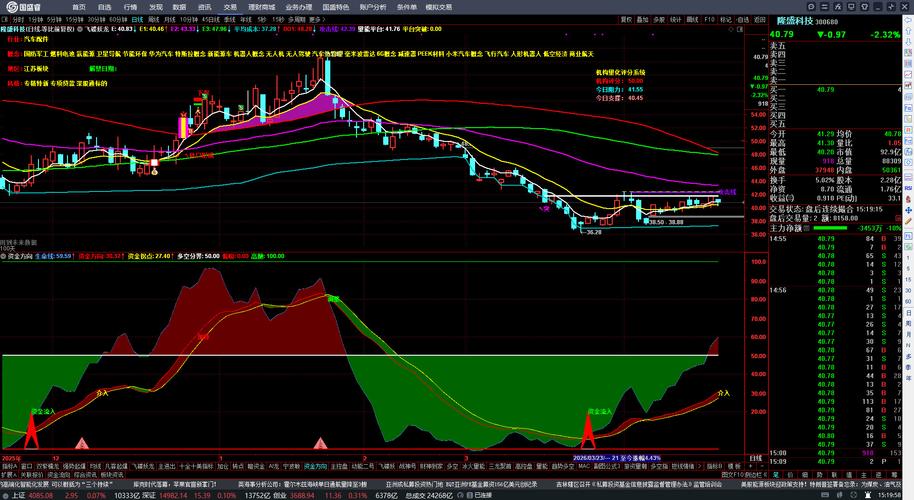This screenshot has height=500, width=914.
Task: Click the 复权 button
Action: pos(626,19)
